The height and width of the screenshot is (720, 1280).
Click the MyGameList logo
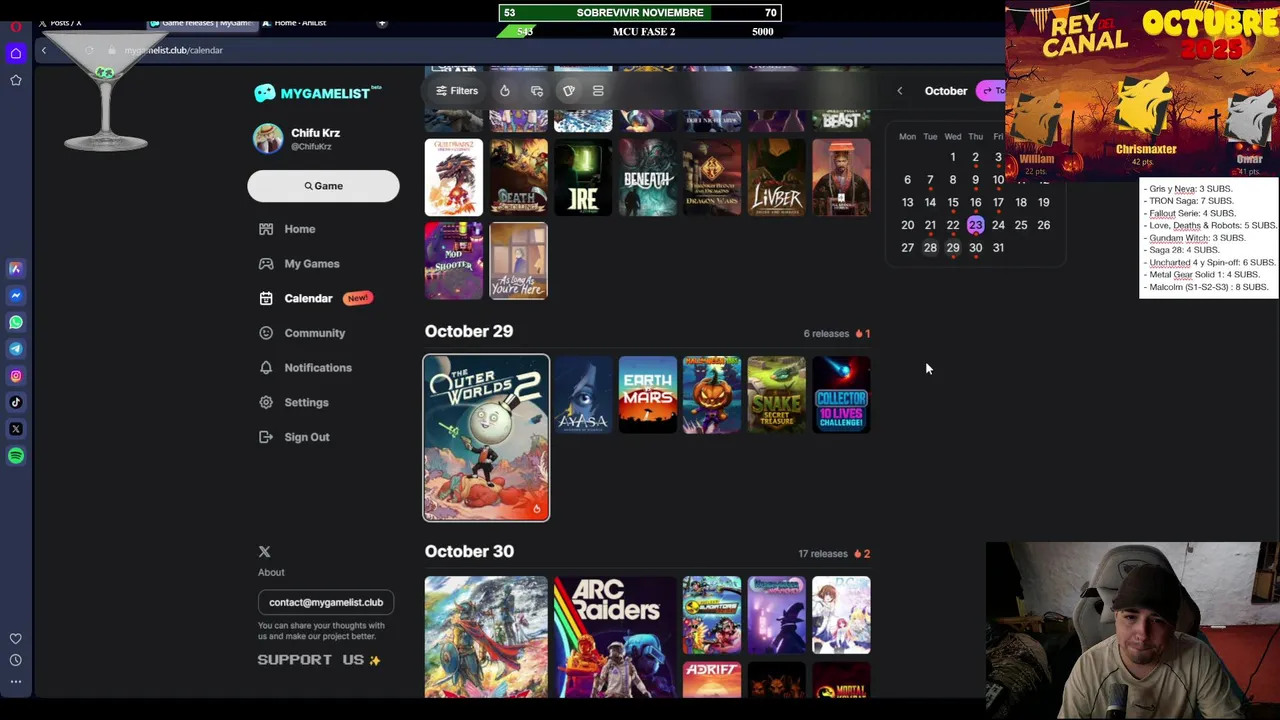point(318,92)
